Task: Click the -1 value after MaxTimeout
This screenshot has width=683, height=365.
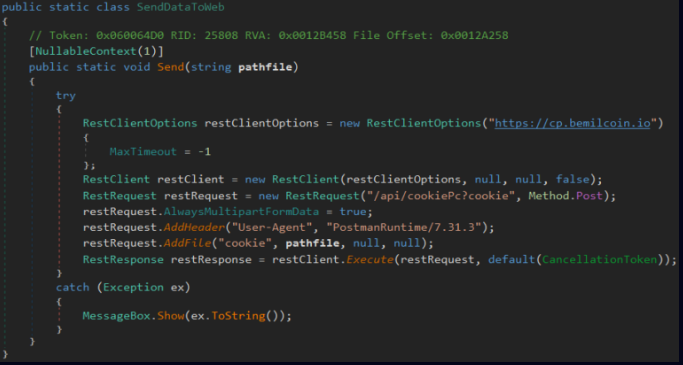Action: click(204, 152)
